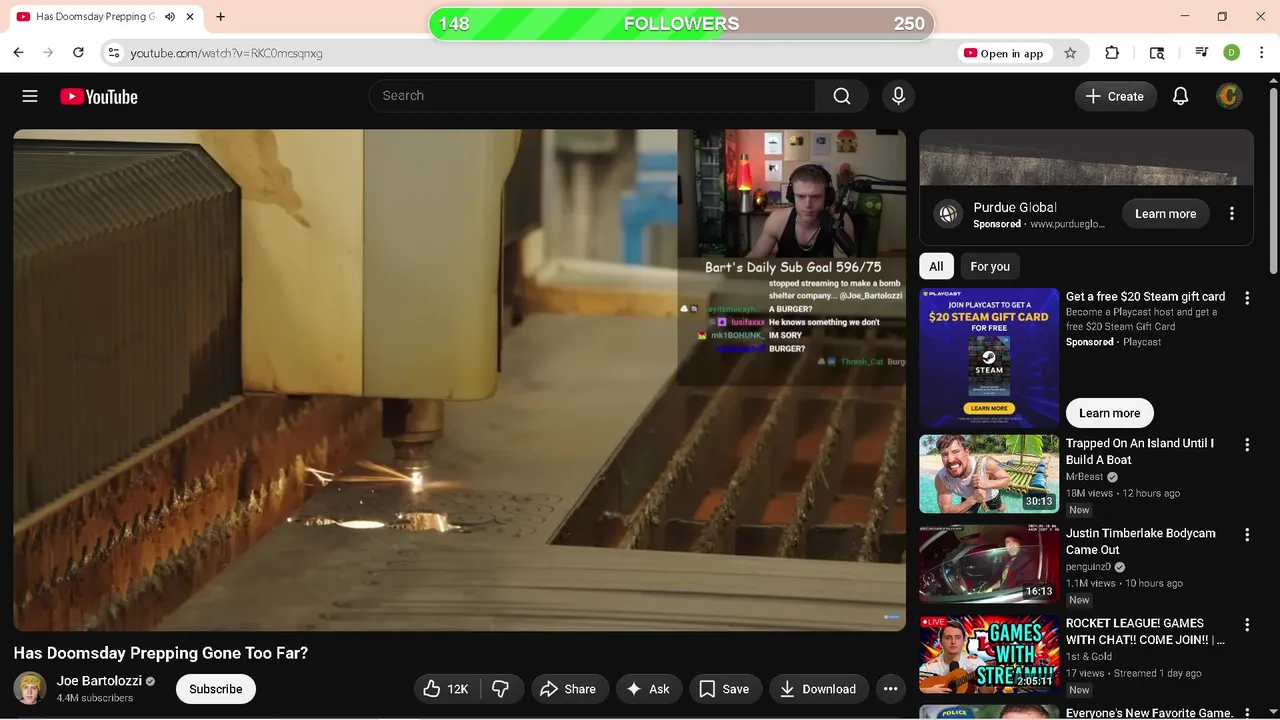Go back in browser history
The width and height of the screenshot is (1280, 720).
tap(18, 53)
